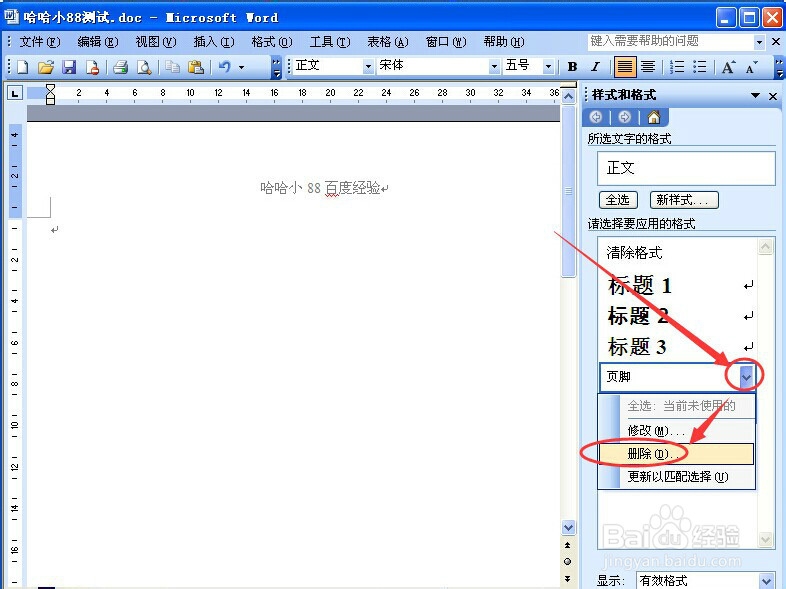
Task: Open the 视图 menu
Action: [156, 42]
